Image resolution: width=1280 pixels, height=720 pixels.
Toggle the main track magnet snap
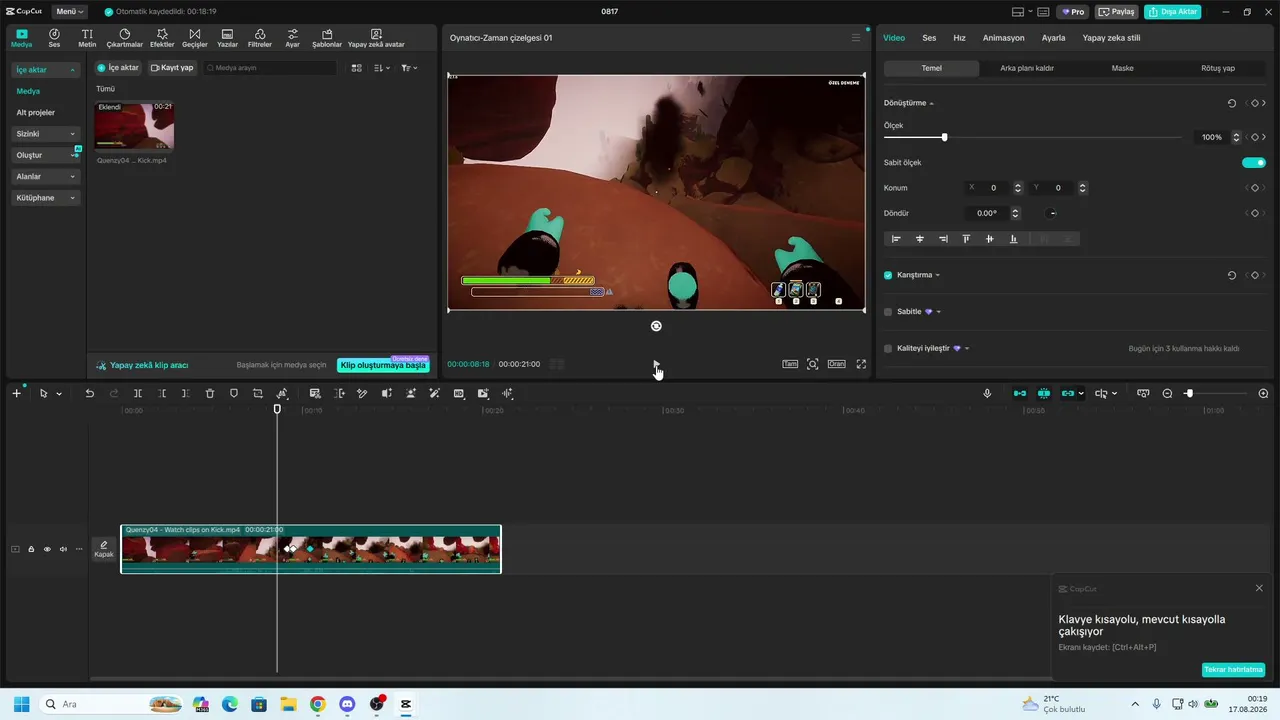click(x=1020, y=394)
